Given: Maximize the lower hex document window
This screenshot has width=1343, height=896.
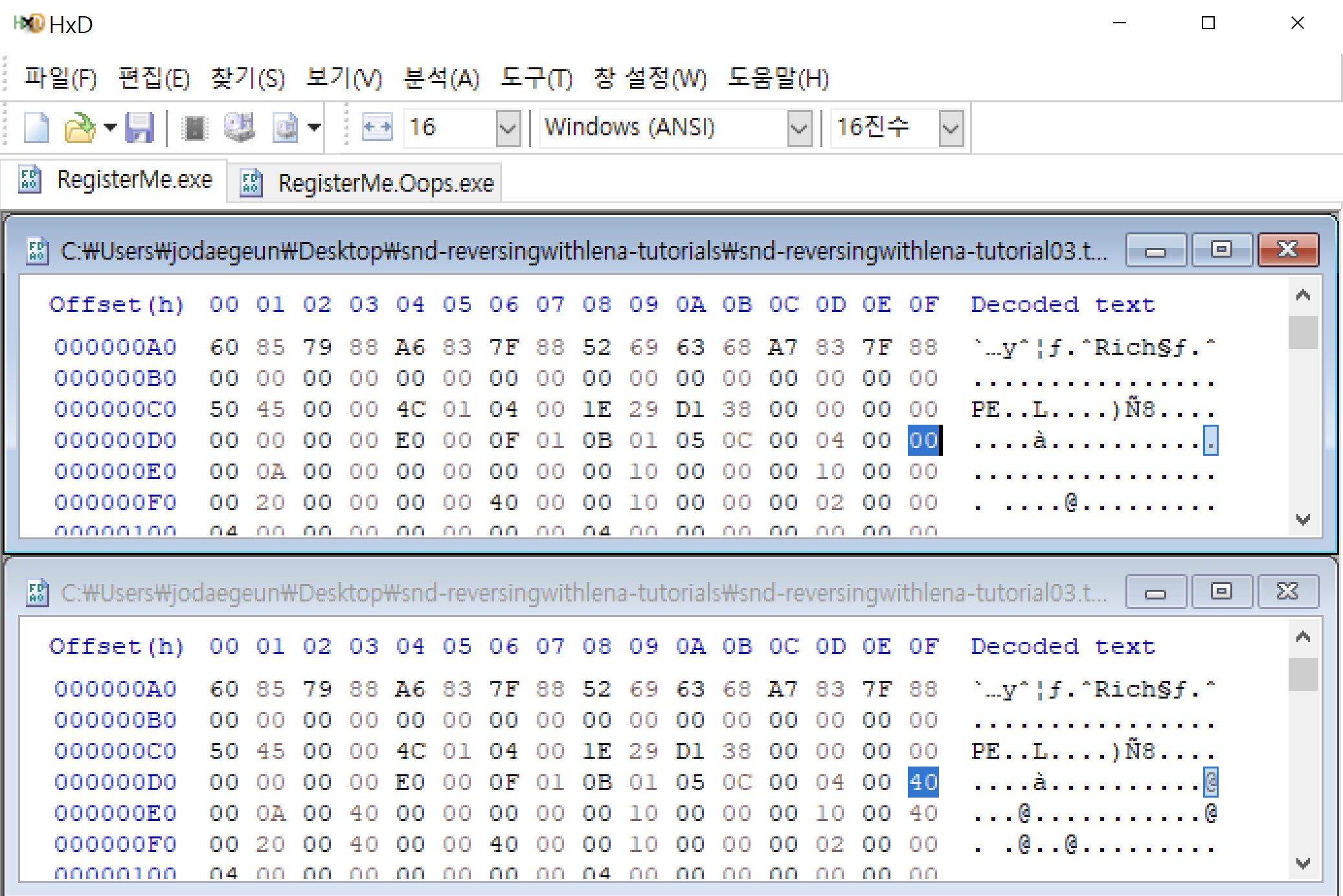Looking at the screenshot, I should pos(1221,592).
